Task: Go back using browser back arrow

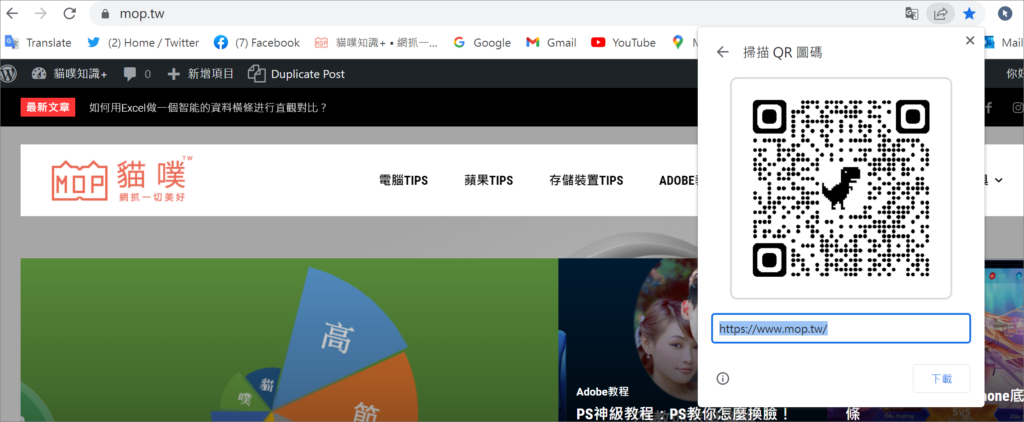Action: (12, 14)
